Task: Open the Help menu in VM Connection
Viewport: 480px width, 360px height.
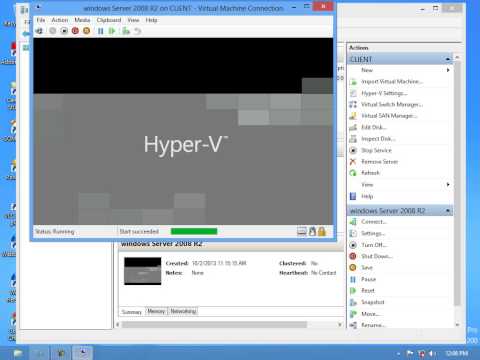Action: click(151, 20)
